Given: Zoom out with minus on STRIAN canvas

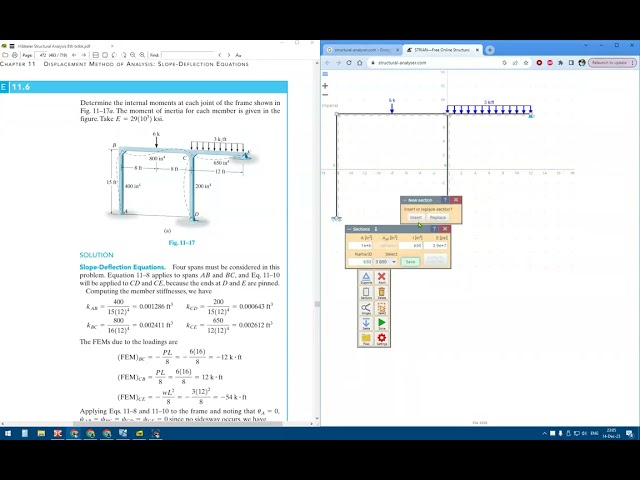Looking at the screenshot, I should 325,95.
